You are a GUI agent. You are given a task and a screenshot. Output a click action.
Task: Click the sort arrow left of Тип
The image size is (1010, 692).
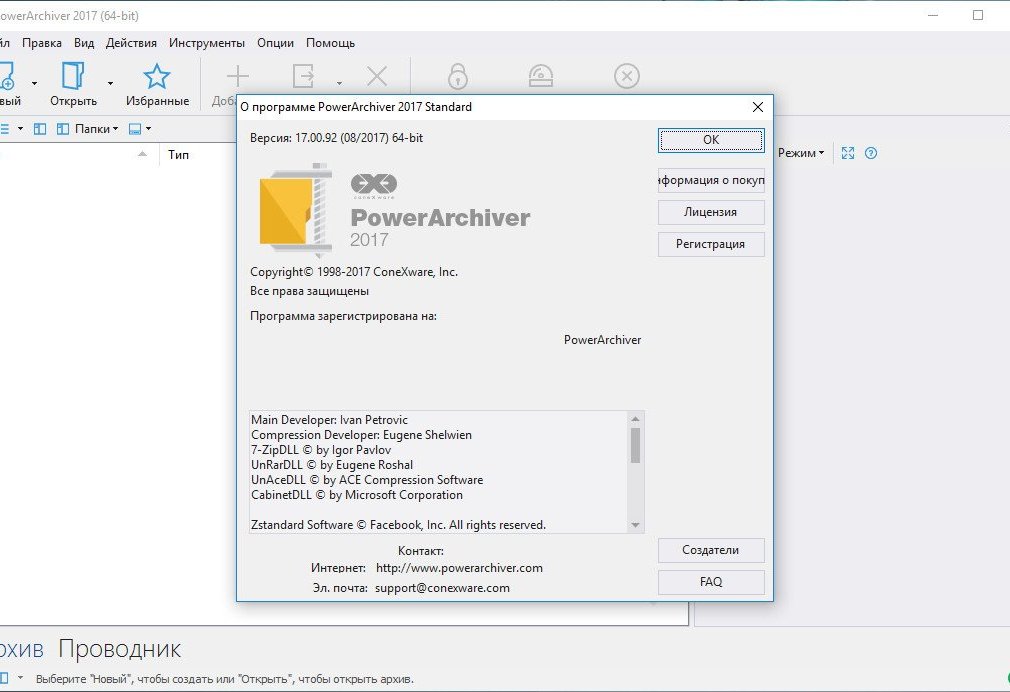click(x=142, y=154)
